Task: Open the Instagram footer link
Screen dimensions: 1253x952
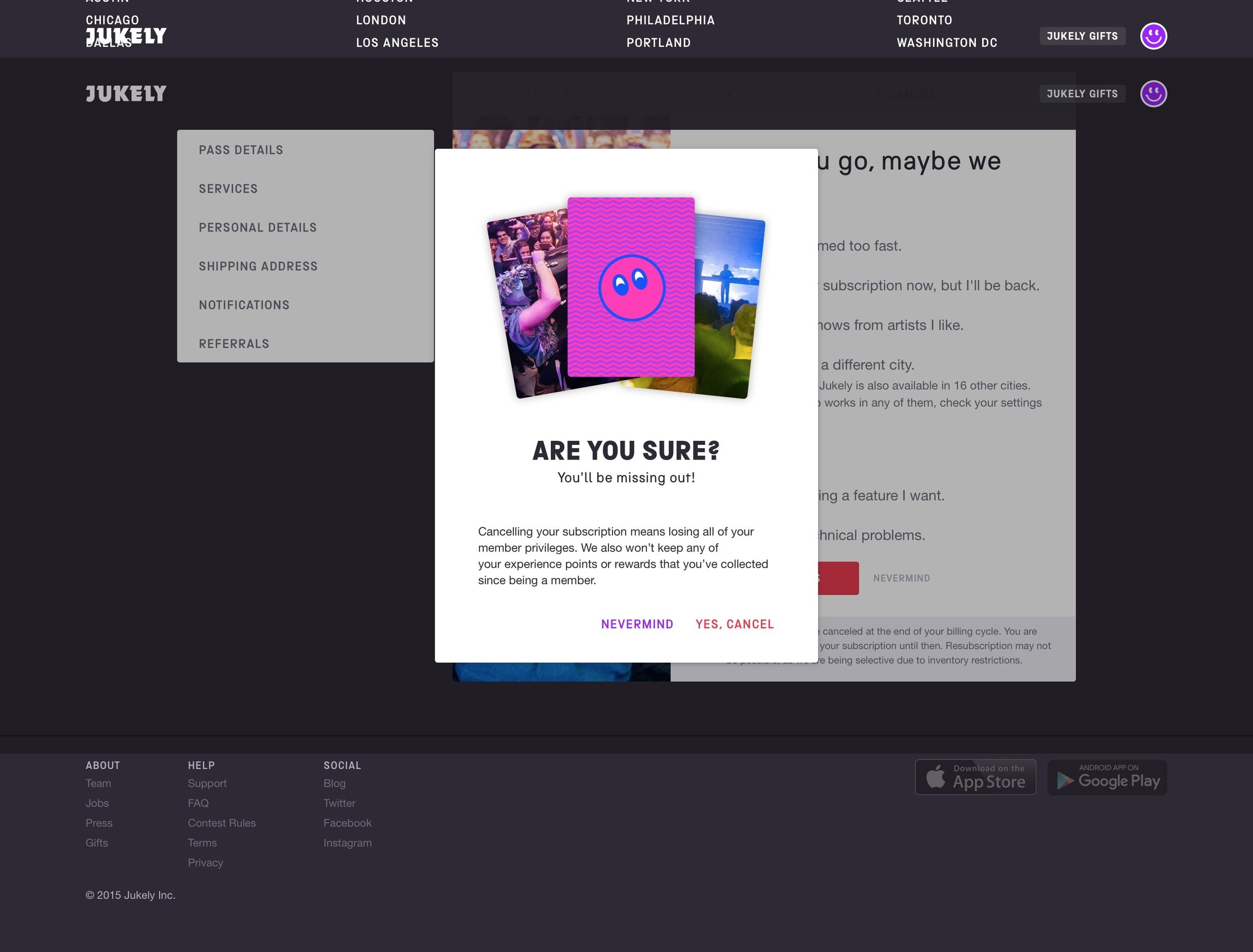Action: 347,843
